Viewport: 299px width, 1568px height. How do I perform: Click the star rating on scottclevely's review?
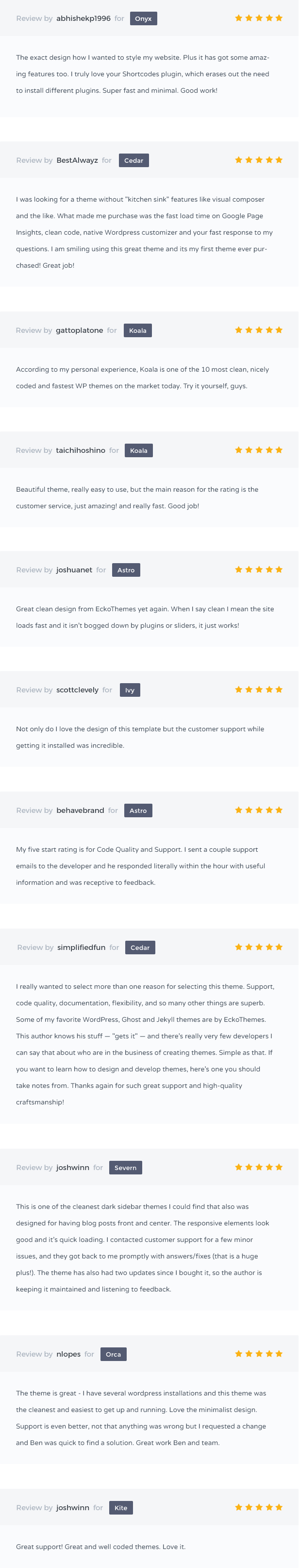coord(259,689)
